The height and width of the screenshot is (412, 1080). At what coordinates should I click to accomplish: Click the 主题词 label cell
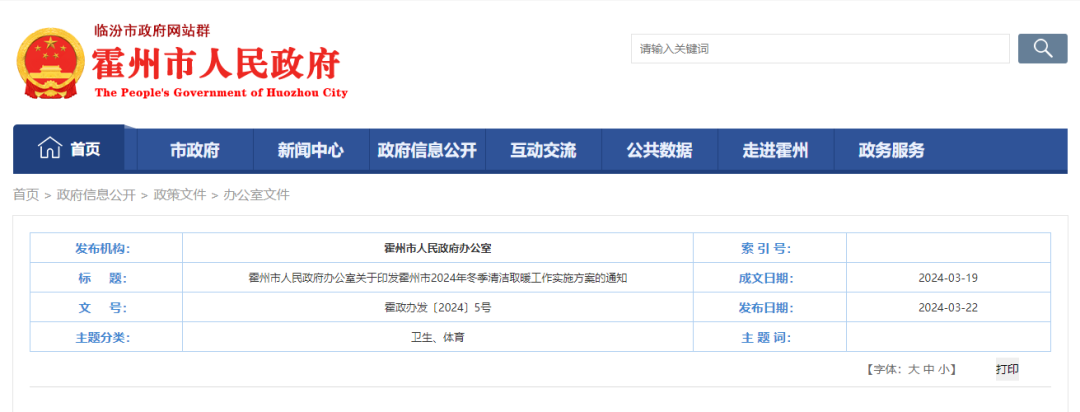click(769, 338)
